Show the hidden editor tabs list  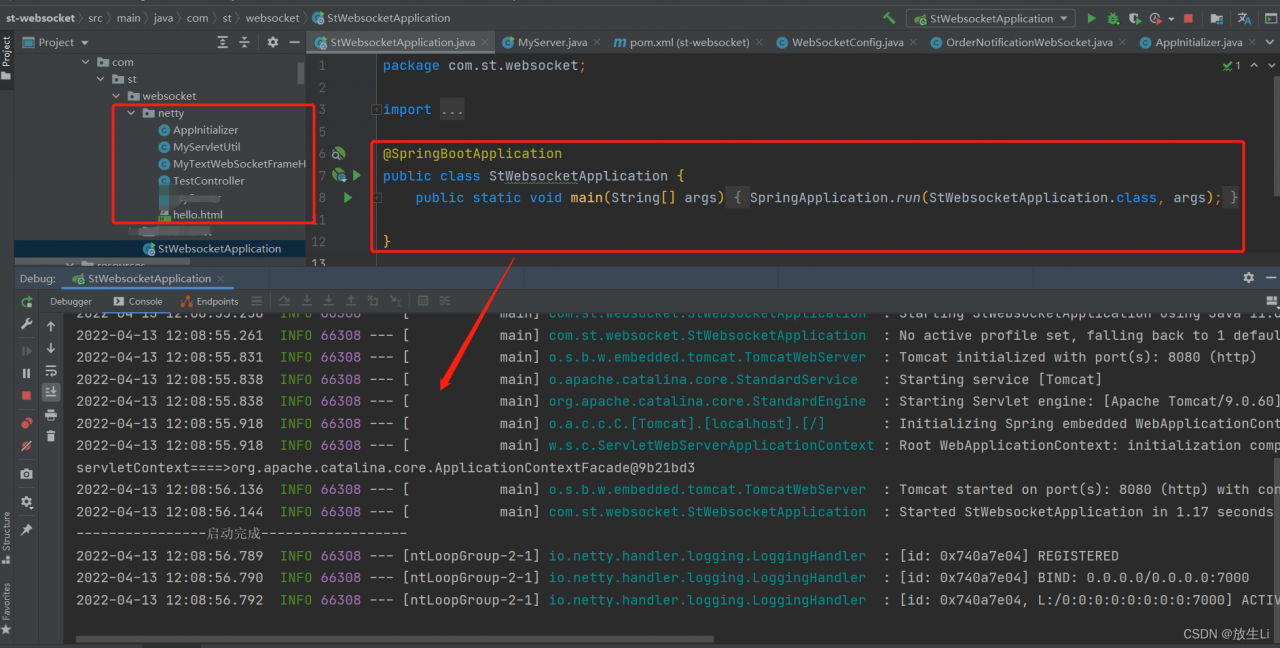coord(1268,42)
